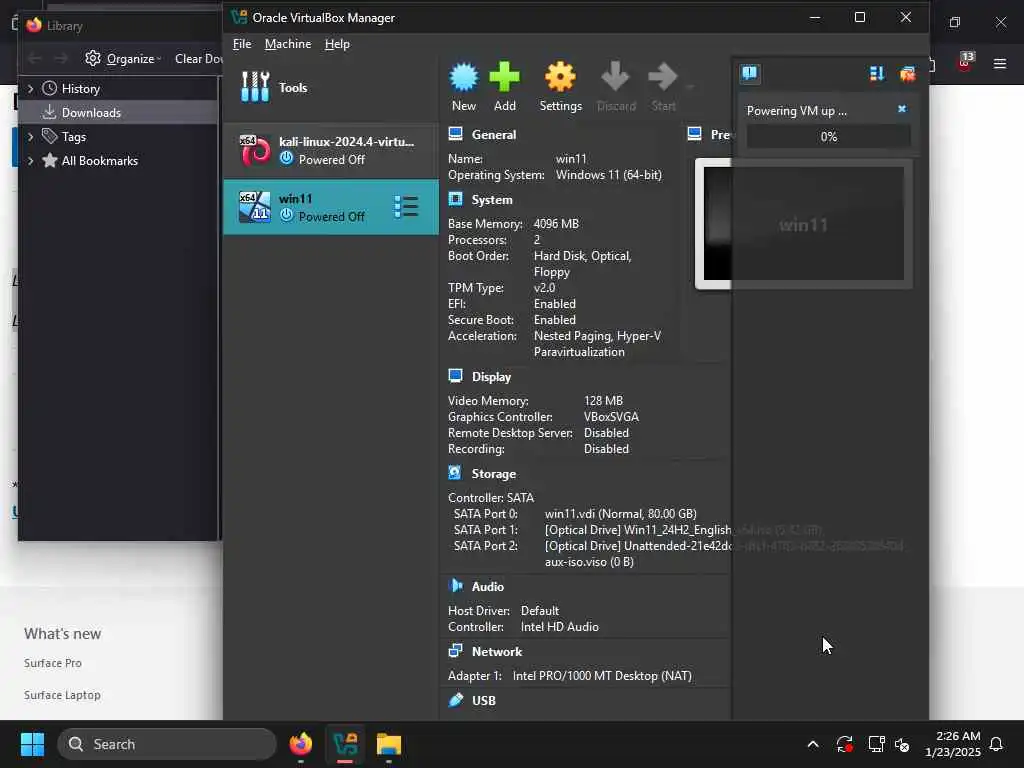
Task: Click the USB section heading
Action: tap(483, 700)
